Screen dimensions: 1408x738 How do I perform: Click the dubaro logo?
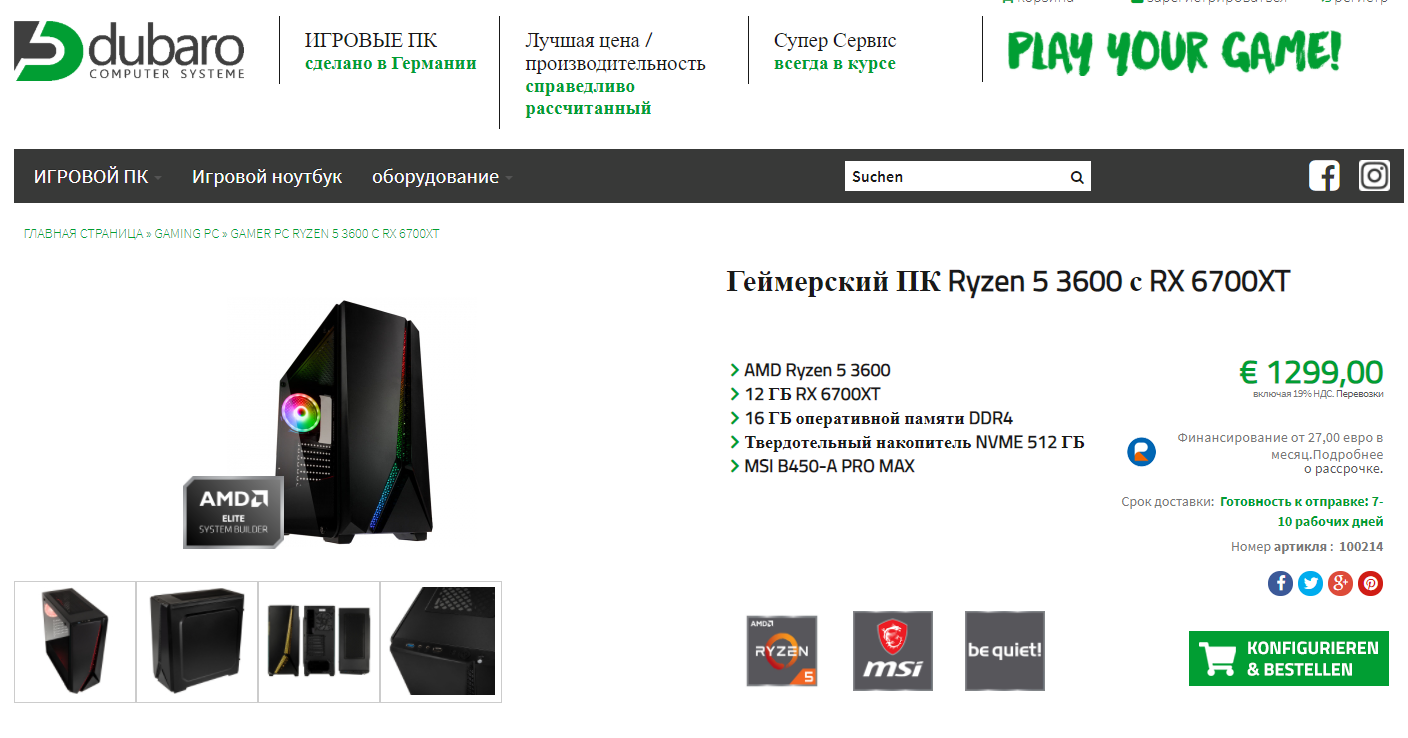click(x=129, y=50)
